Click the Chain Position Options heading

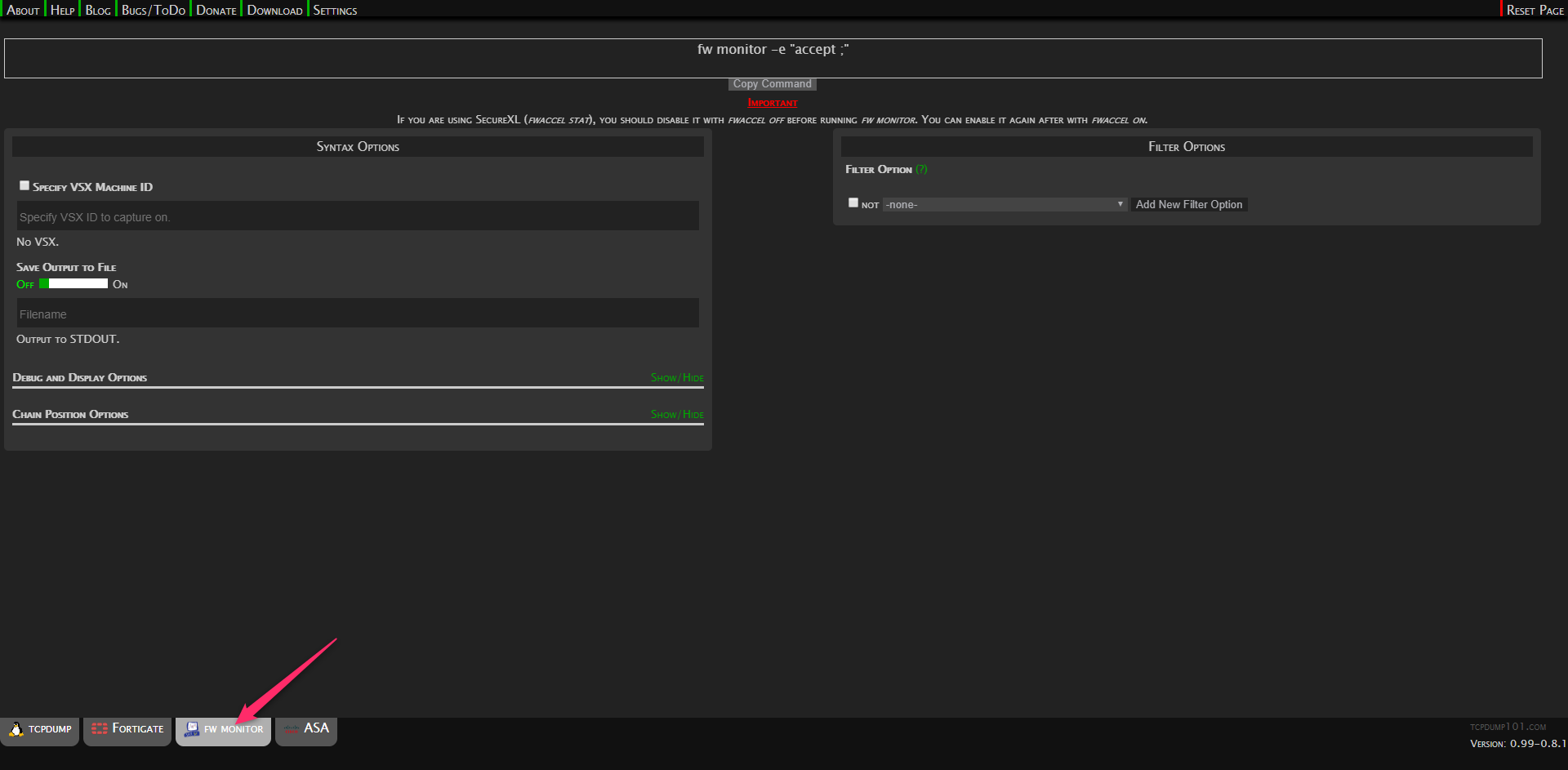tap(70, 415)
